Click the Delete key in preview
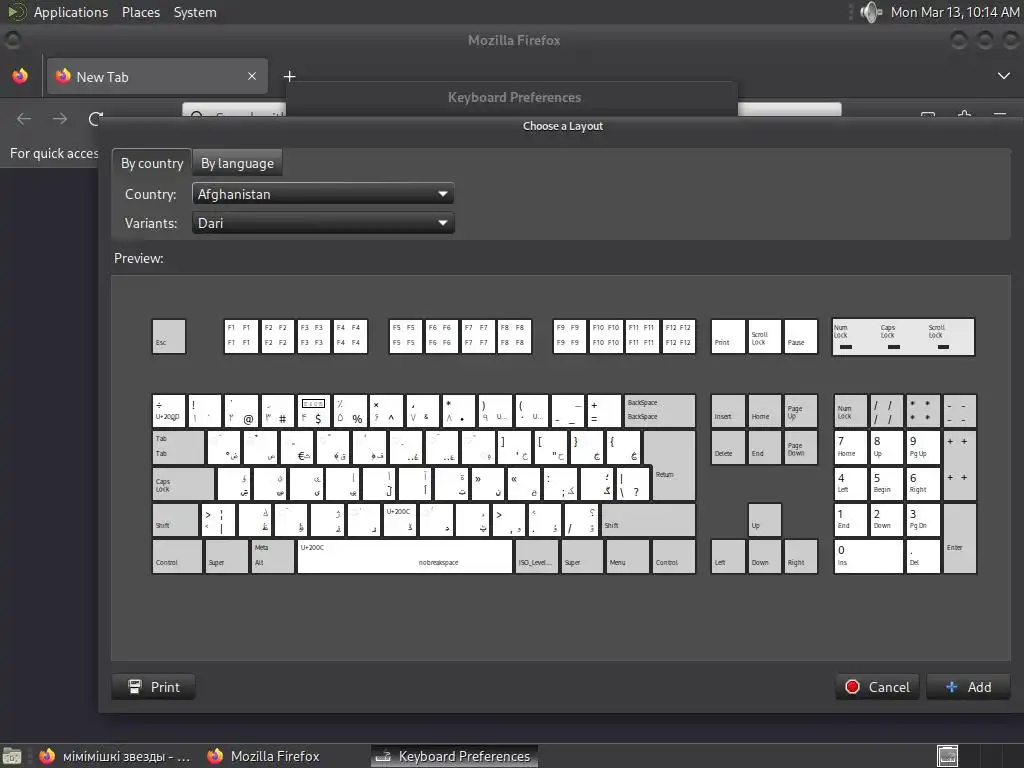The width and height of the screenshot is (1024, 768). pos(728,447)
